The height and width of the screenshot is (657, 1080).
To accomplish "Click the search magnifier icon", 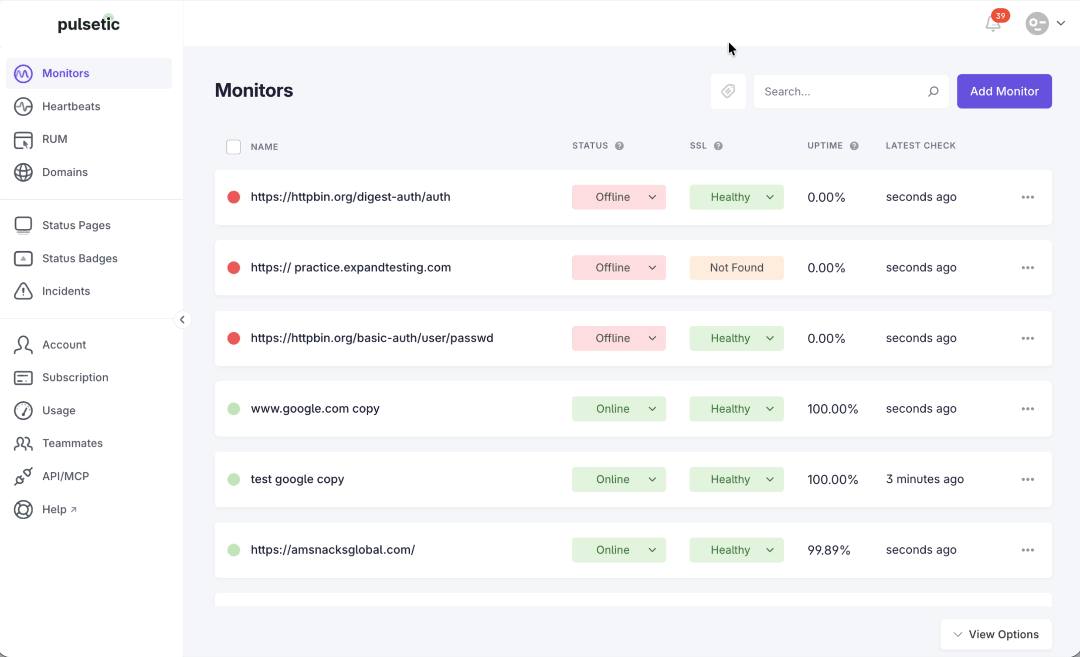I will coord(933,91).
